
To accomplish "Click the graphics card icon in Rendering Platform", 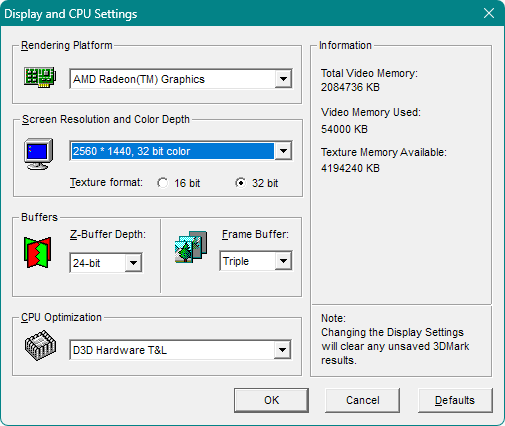I will tap(40, 77).
